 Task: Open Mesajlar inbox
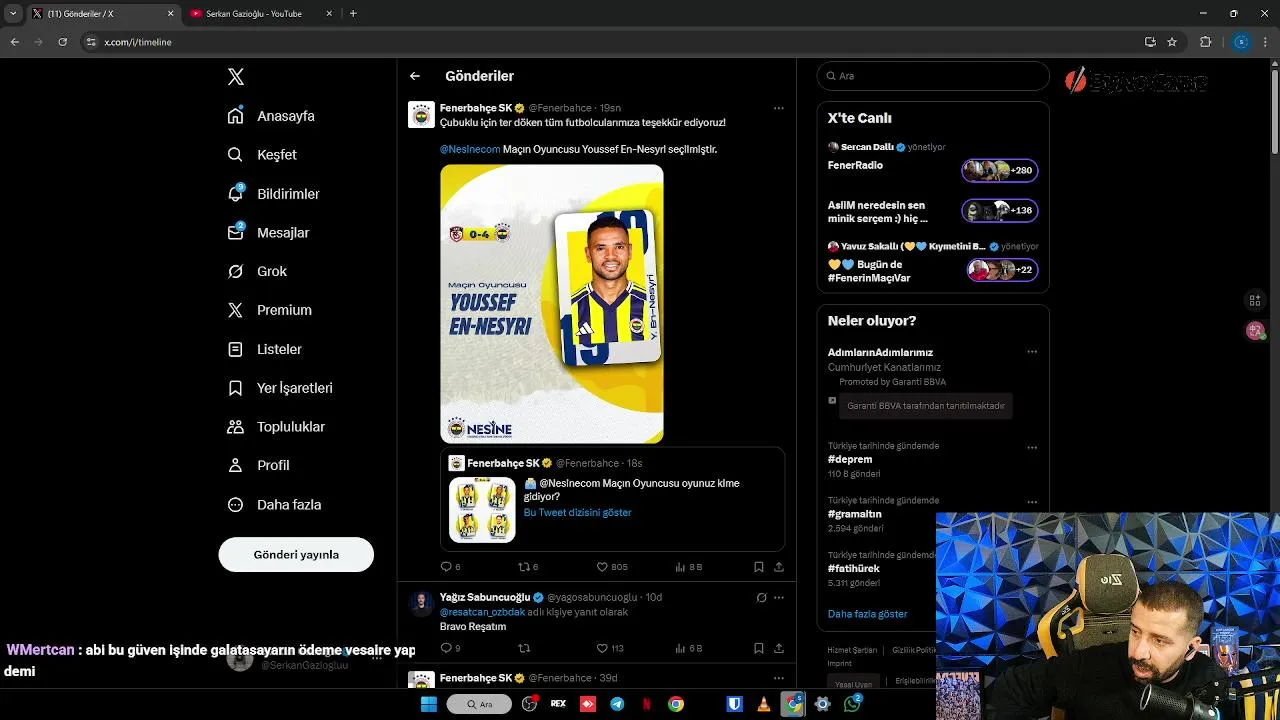point(268,233)
